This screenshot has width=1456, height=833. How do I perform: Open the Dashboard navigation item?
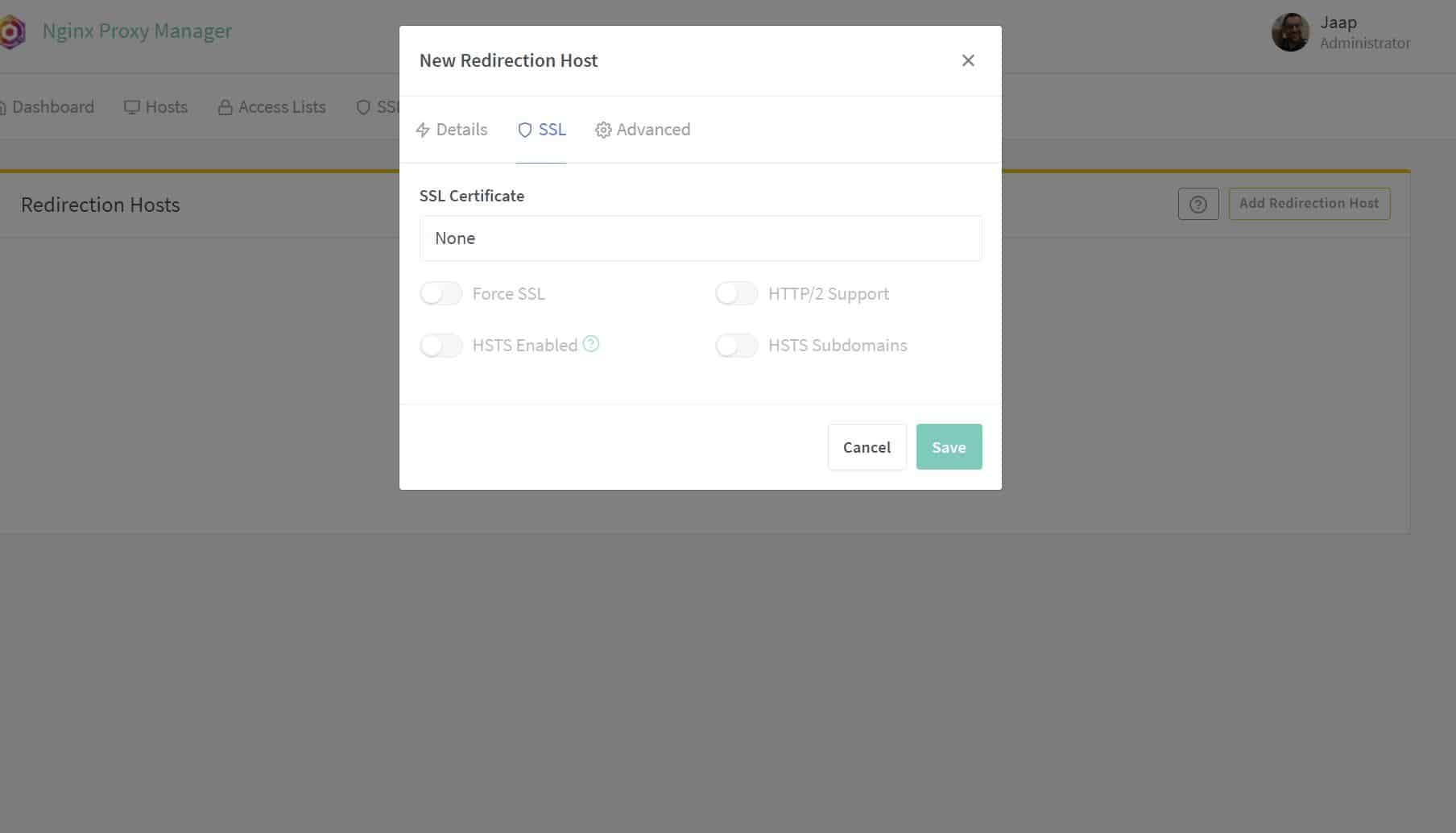pyautogui.click(x=52, y=107)
